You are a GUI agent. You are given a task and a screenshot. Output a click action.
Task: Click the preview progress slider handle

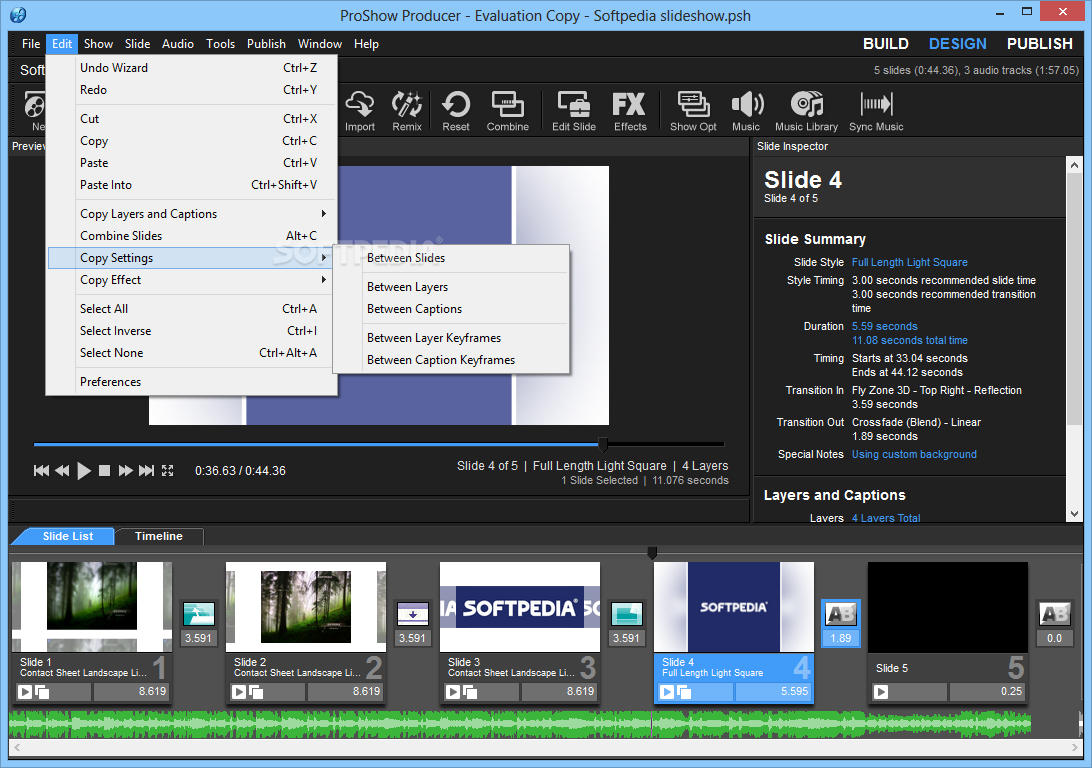(603, 444)
